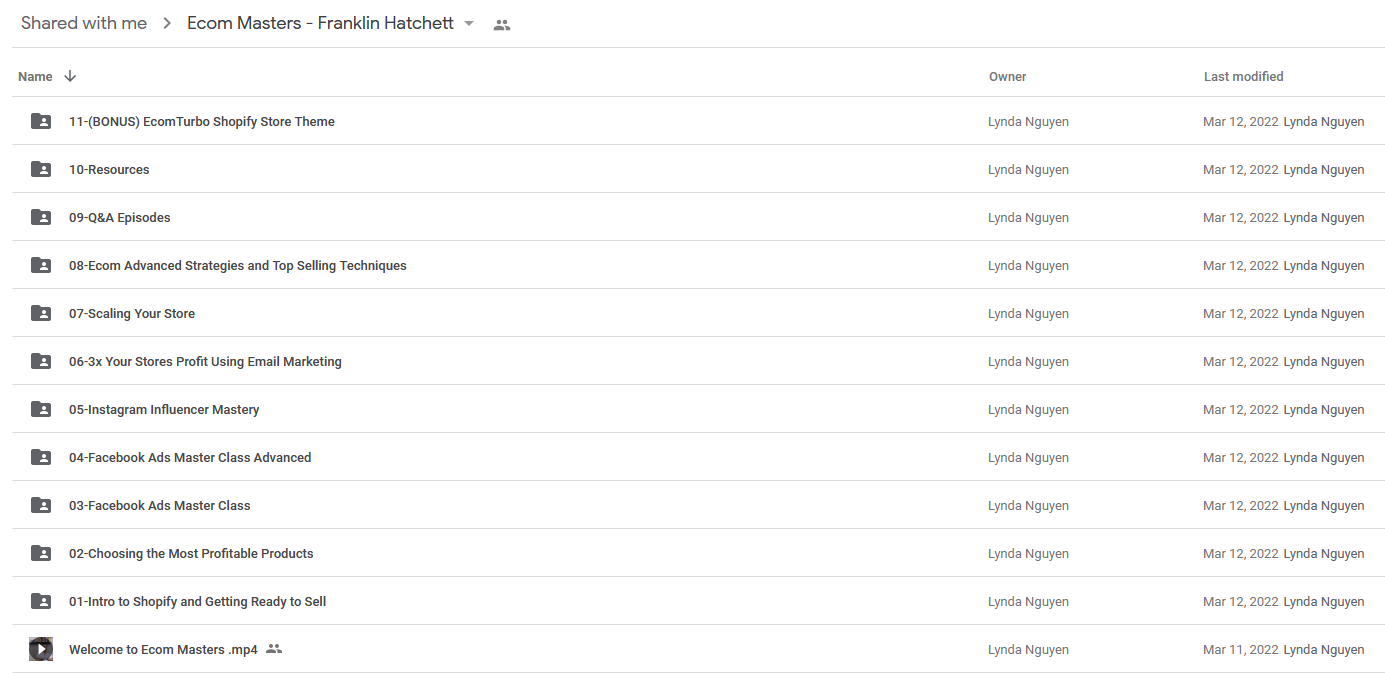The width and height of the screenshot is (1385, 673).
Task: Select the 10-Resources folder name
Action: (x=109, y=169)
